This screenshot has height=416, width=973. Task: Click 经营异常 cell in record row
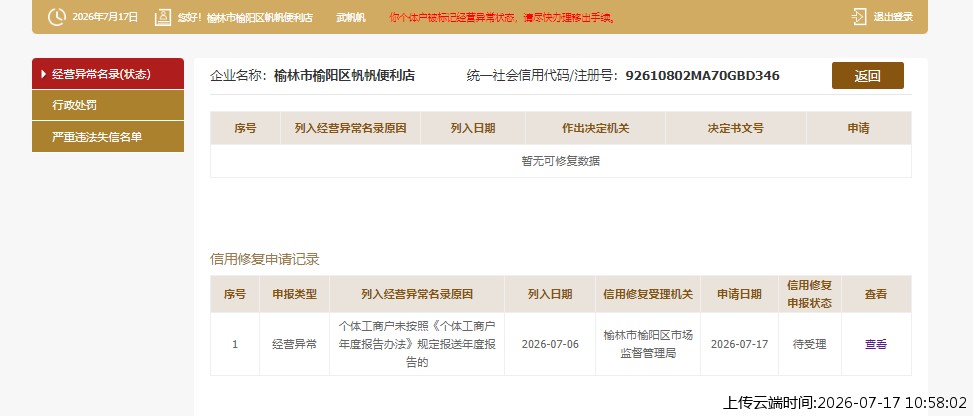coord(294,344)
